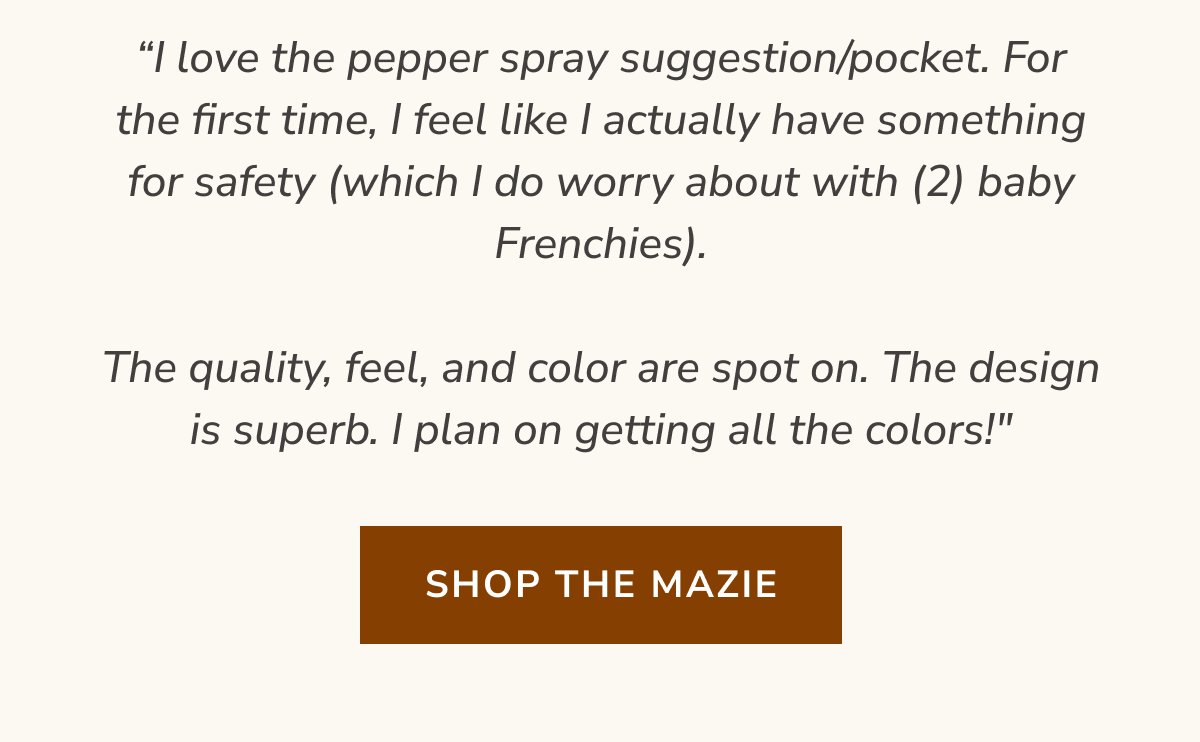
Task: Click the SHOP THE MAZIE button
Action: click(x=600, y=584)
